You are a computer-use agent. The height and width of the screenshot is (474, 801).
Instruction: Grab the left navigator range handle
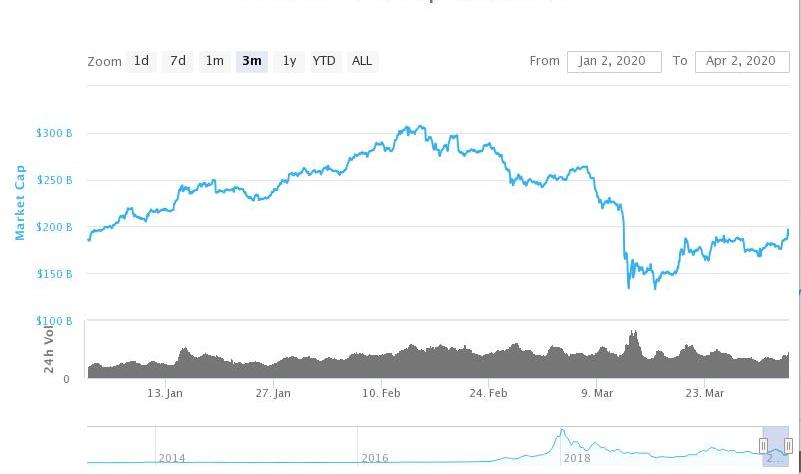[x=763, y=445]
